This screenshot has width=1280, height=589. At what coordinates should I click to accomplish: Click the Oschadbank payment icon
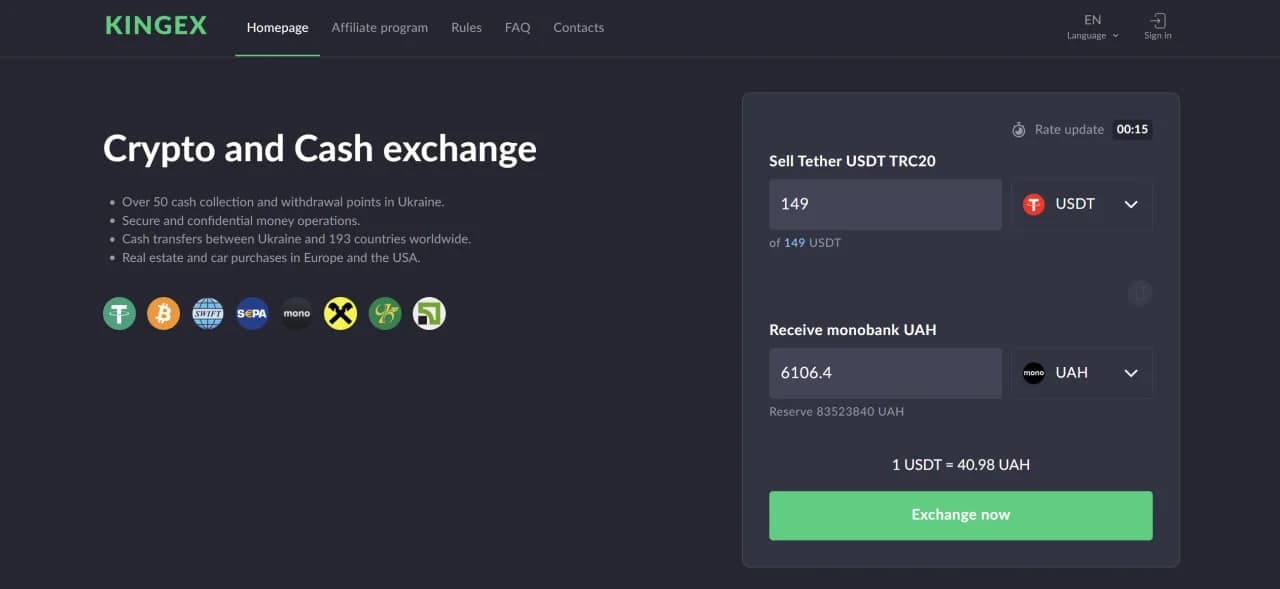coord(385,313)
